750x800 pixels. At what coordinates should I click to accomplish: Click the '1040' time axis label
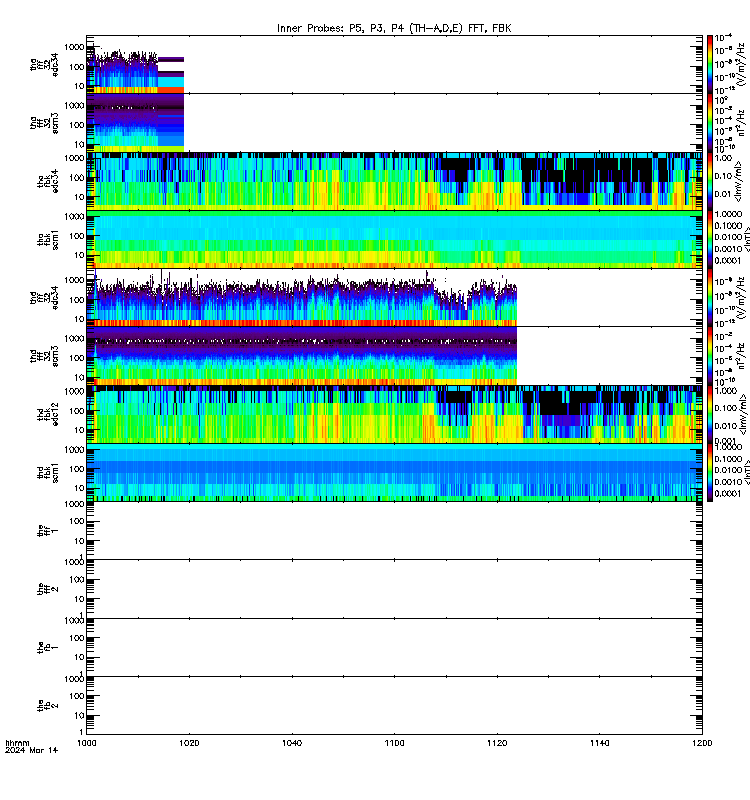click(x=292, y=743)
